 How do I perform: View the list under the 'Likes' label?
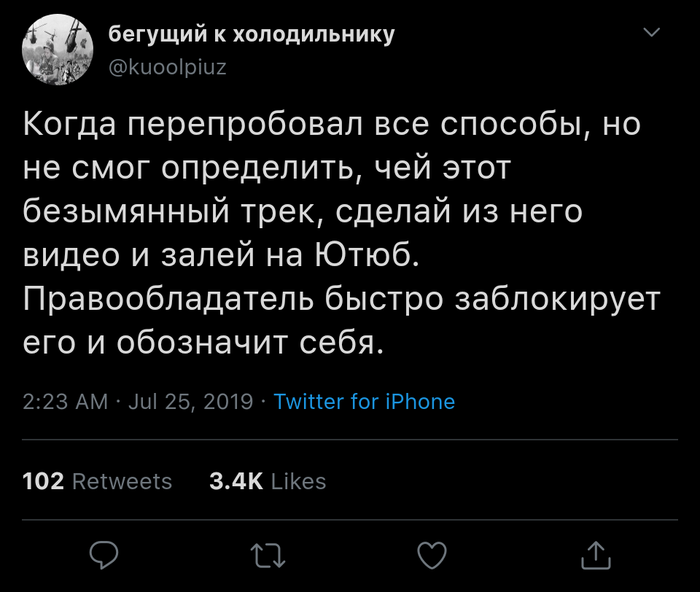(x=299, y=482)
